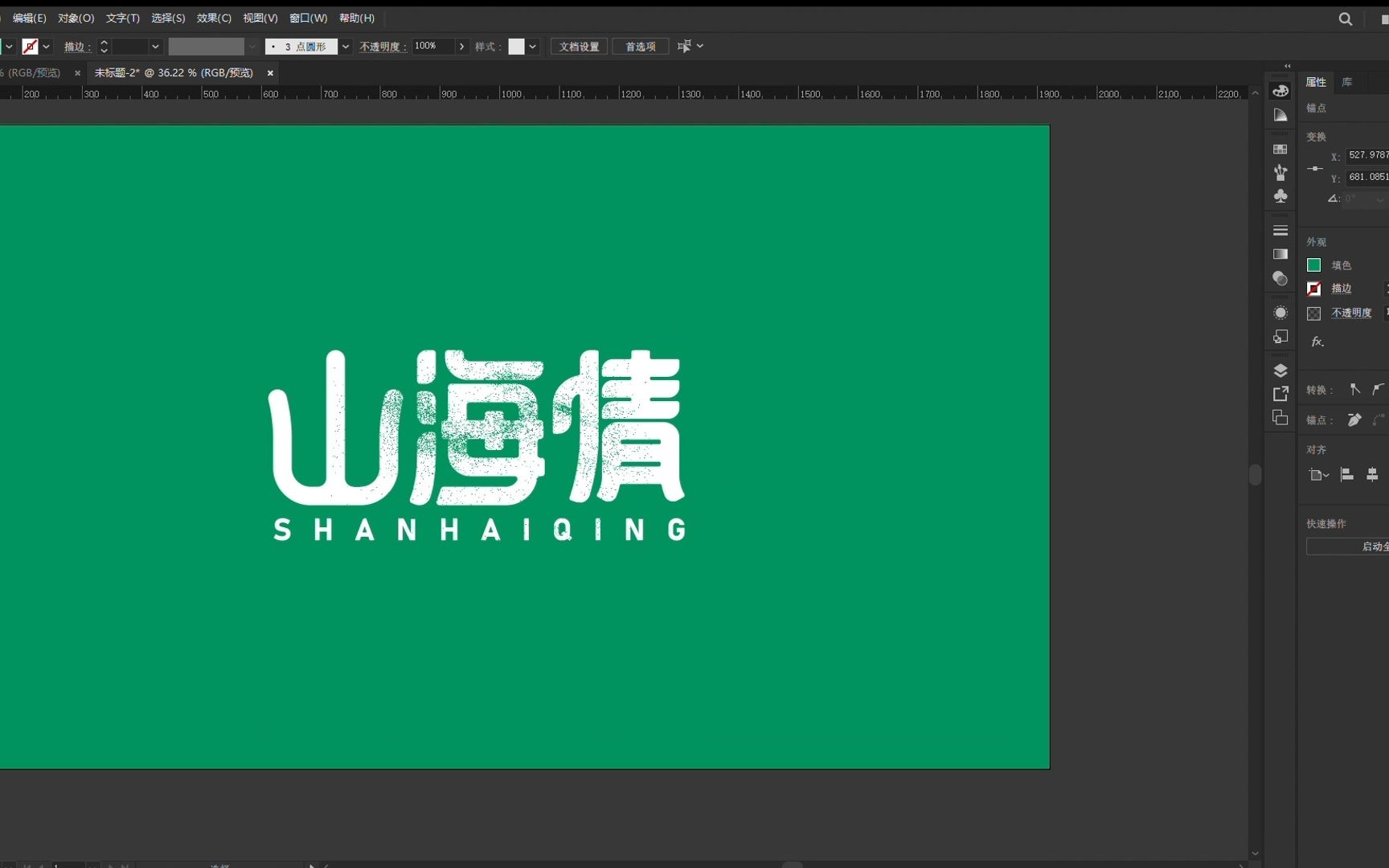Screen dimensions: 1389x868
Task: Click the 不透明度 link in Appearance panel
Action: [x=1352, y=313]
